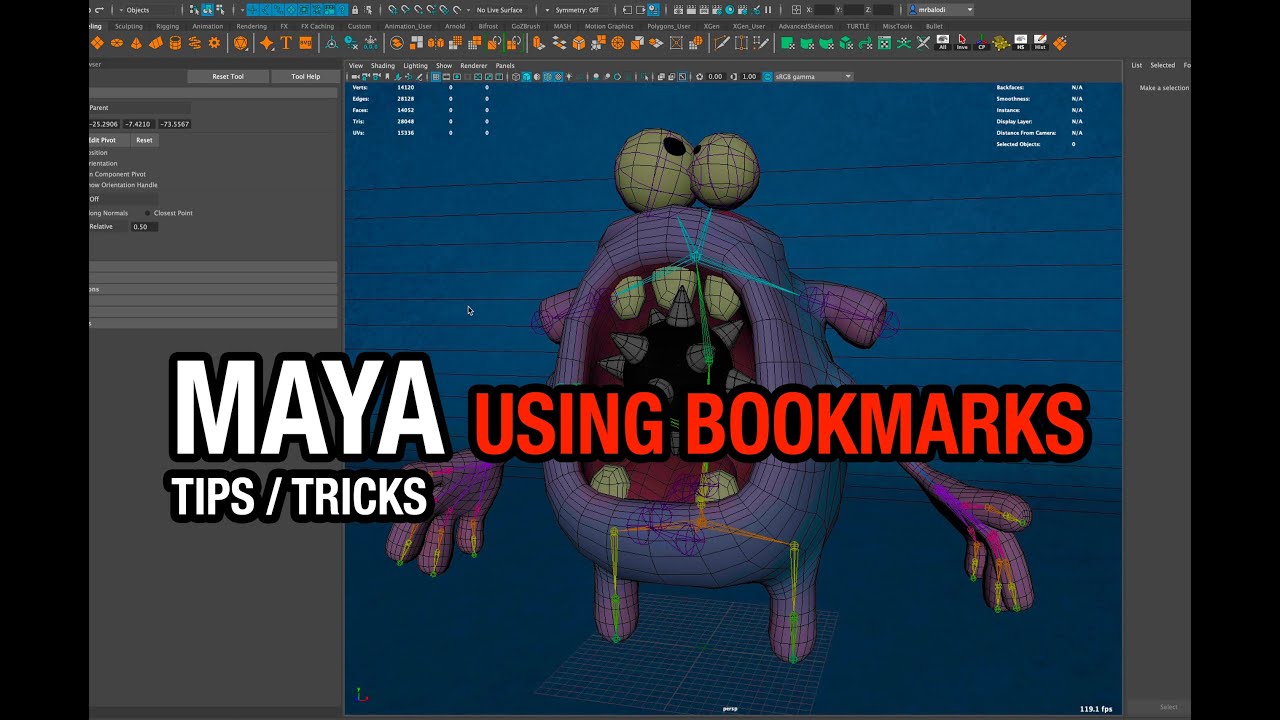Toggle smooth shade all in viewport toolbar
This screenshot has width=1280, height=720.
coord(527,76)
